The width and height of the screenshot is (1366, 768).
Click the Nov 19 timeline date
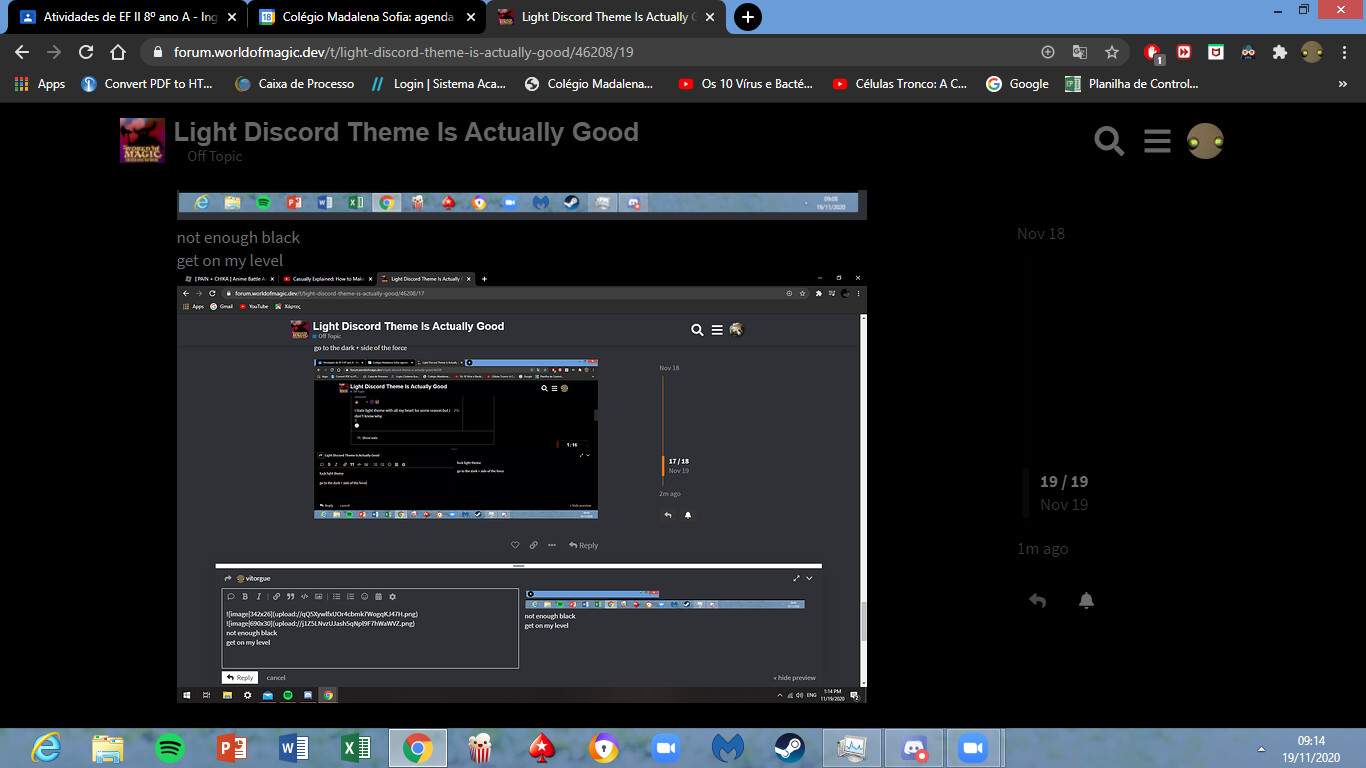tap(1064, 505)
